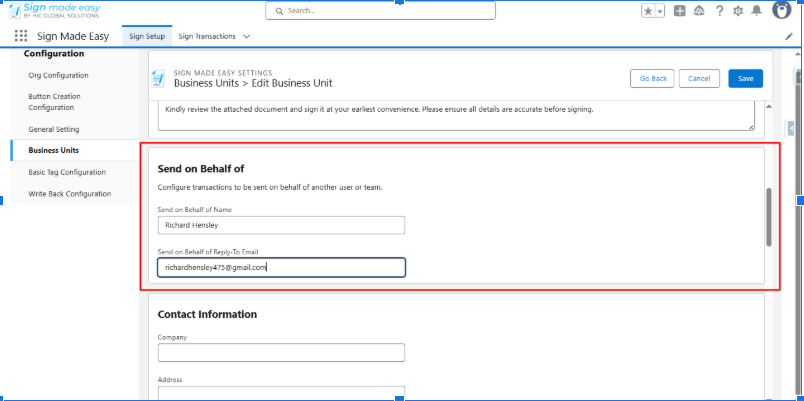804x401 pixels.
Task: Open Org Configuration in the sidebar
Action: click(58, 75)
